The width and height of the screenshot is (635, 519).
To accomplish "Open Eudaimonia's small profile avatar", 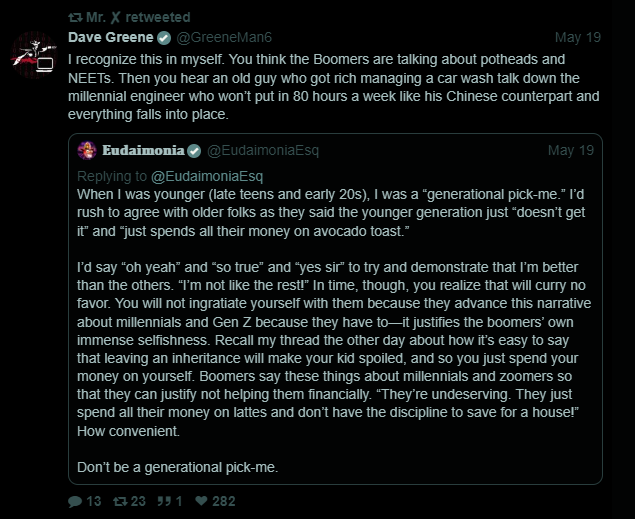I will coord(87,150).
